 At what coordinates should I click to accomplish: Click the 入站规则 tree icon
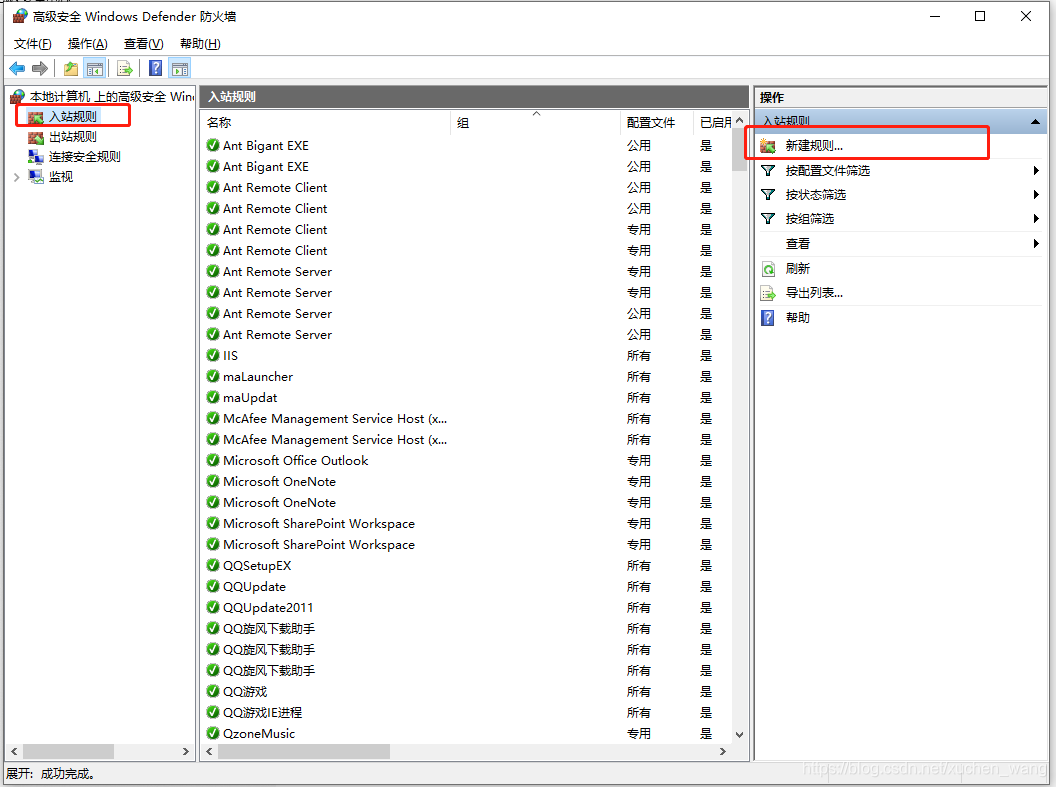(x=36, y=117)
